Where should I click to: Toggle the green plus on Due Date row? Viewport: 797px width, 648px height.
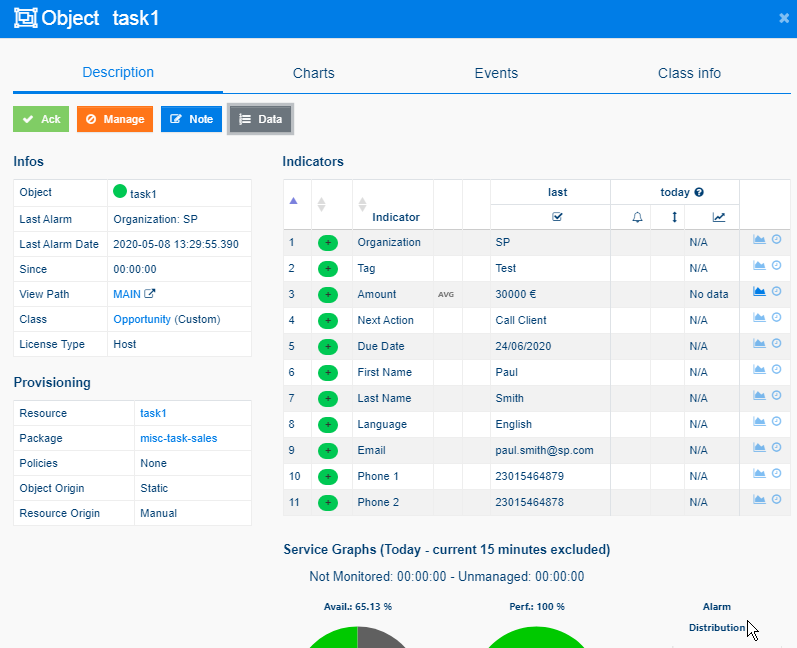coord(328,346)
